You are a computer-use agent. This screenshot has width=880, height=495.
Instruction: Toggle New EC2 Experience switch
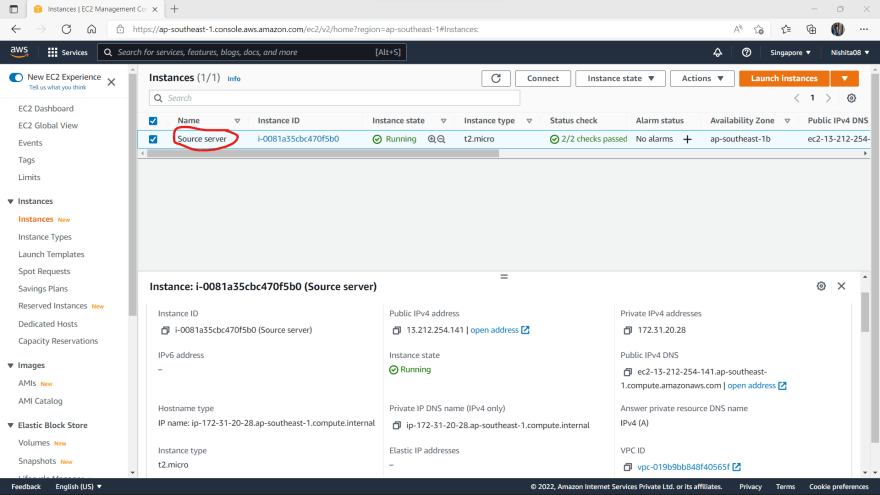point(16,77)
